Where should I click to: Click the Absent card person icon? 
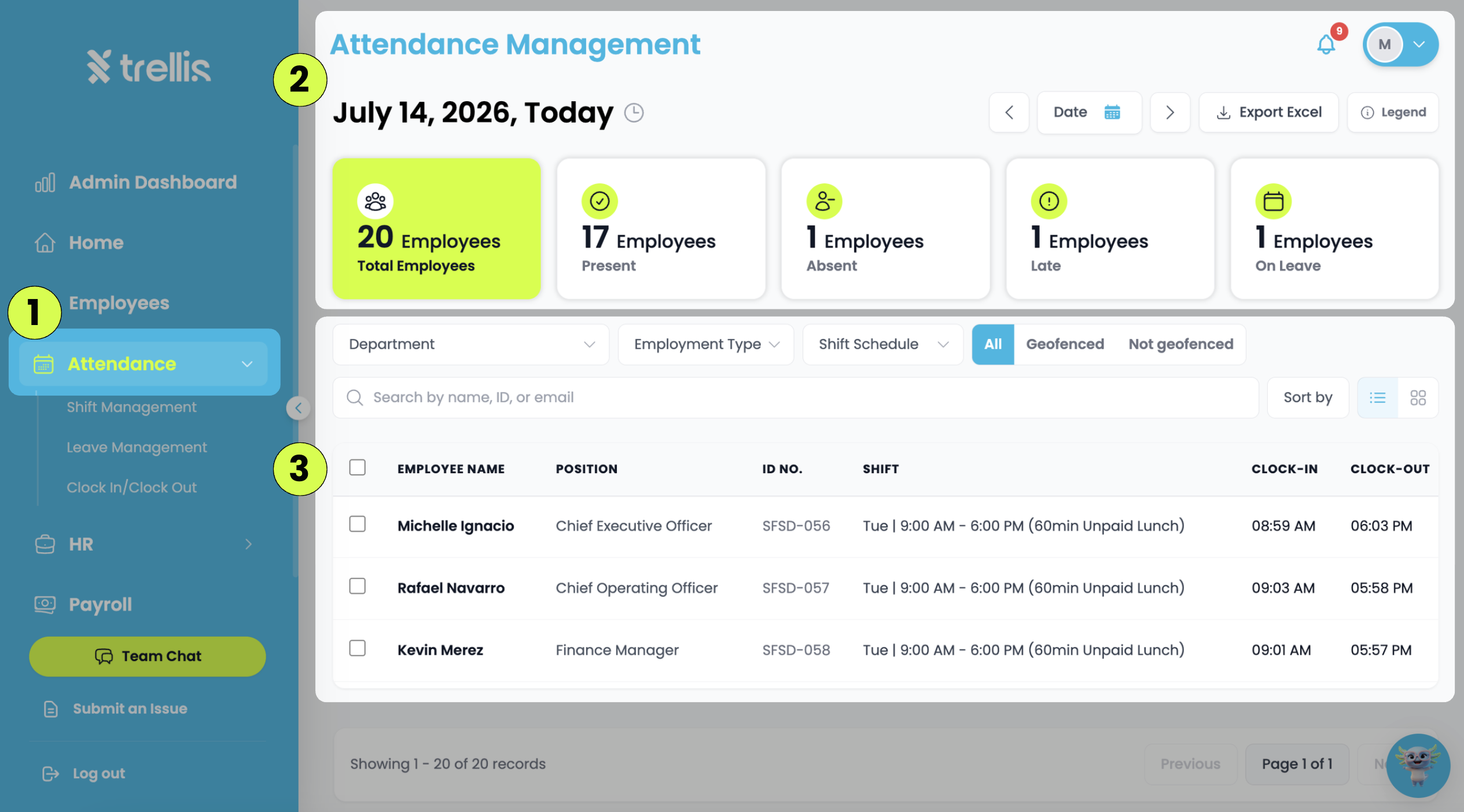click(x=824, y=201)
